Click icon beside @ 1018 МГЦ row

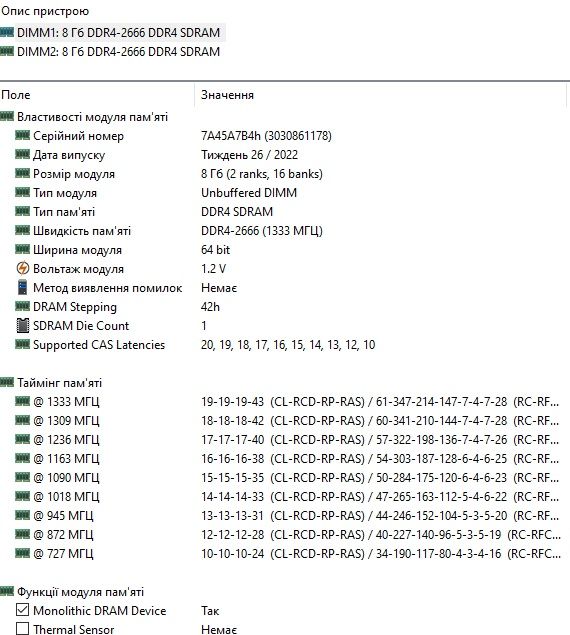(x=22, y=496)
